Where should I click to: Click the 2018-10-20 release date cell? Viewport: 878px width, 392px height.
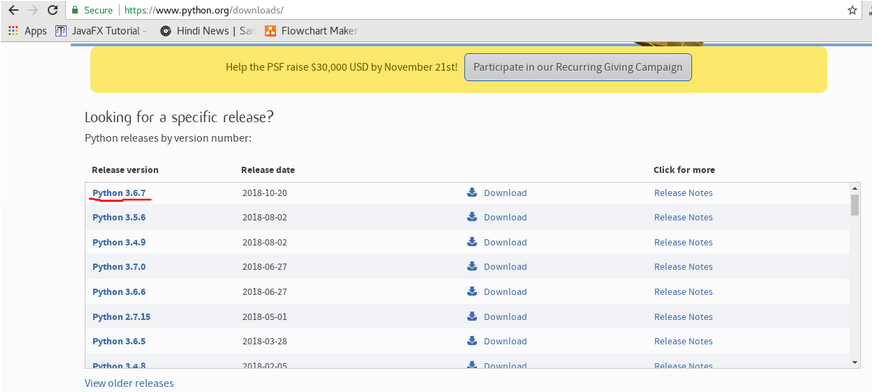tap(264, 193)
